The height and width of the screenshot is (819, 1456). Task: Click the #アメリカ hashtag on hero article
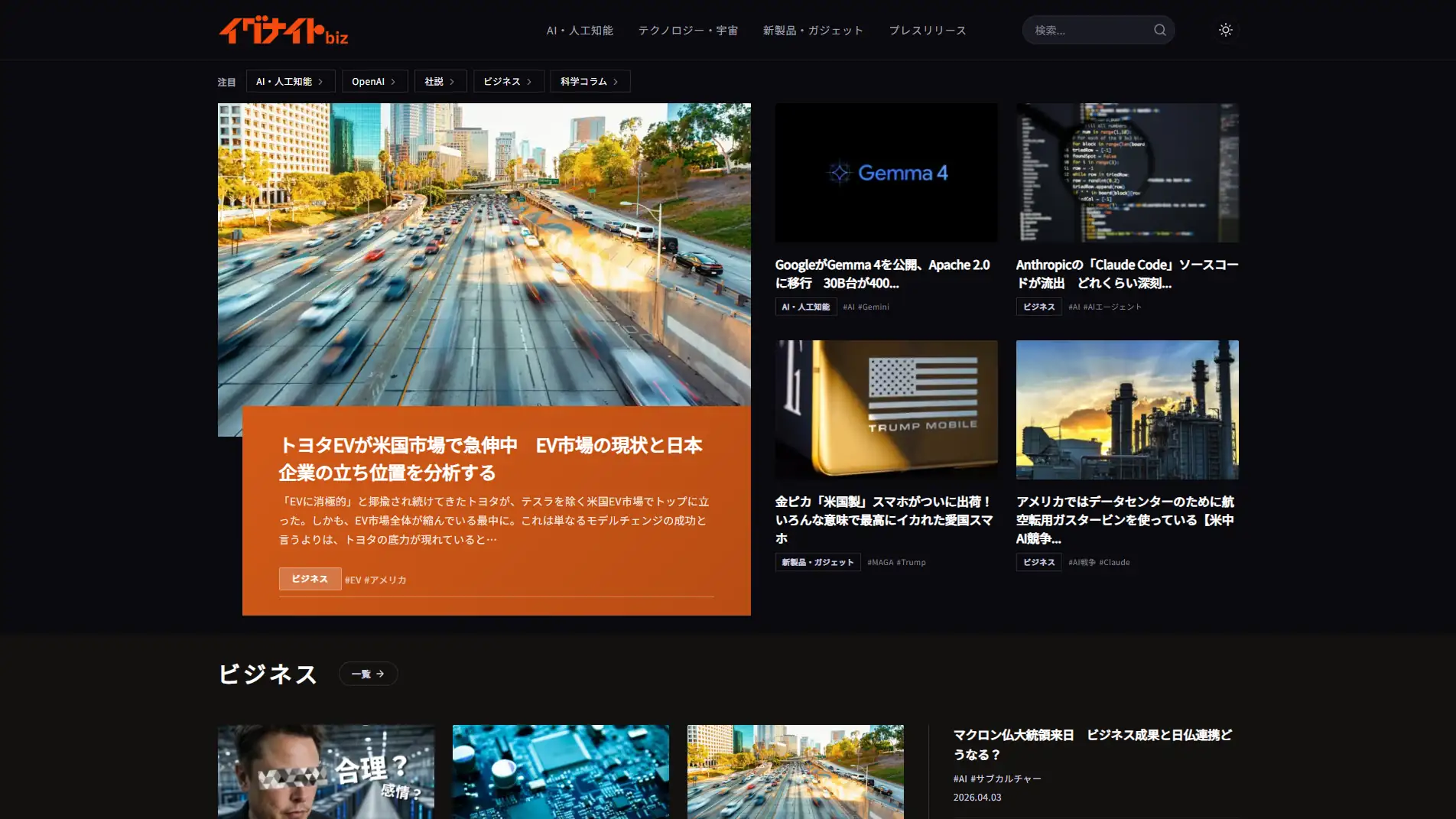coord(385,580)
